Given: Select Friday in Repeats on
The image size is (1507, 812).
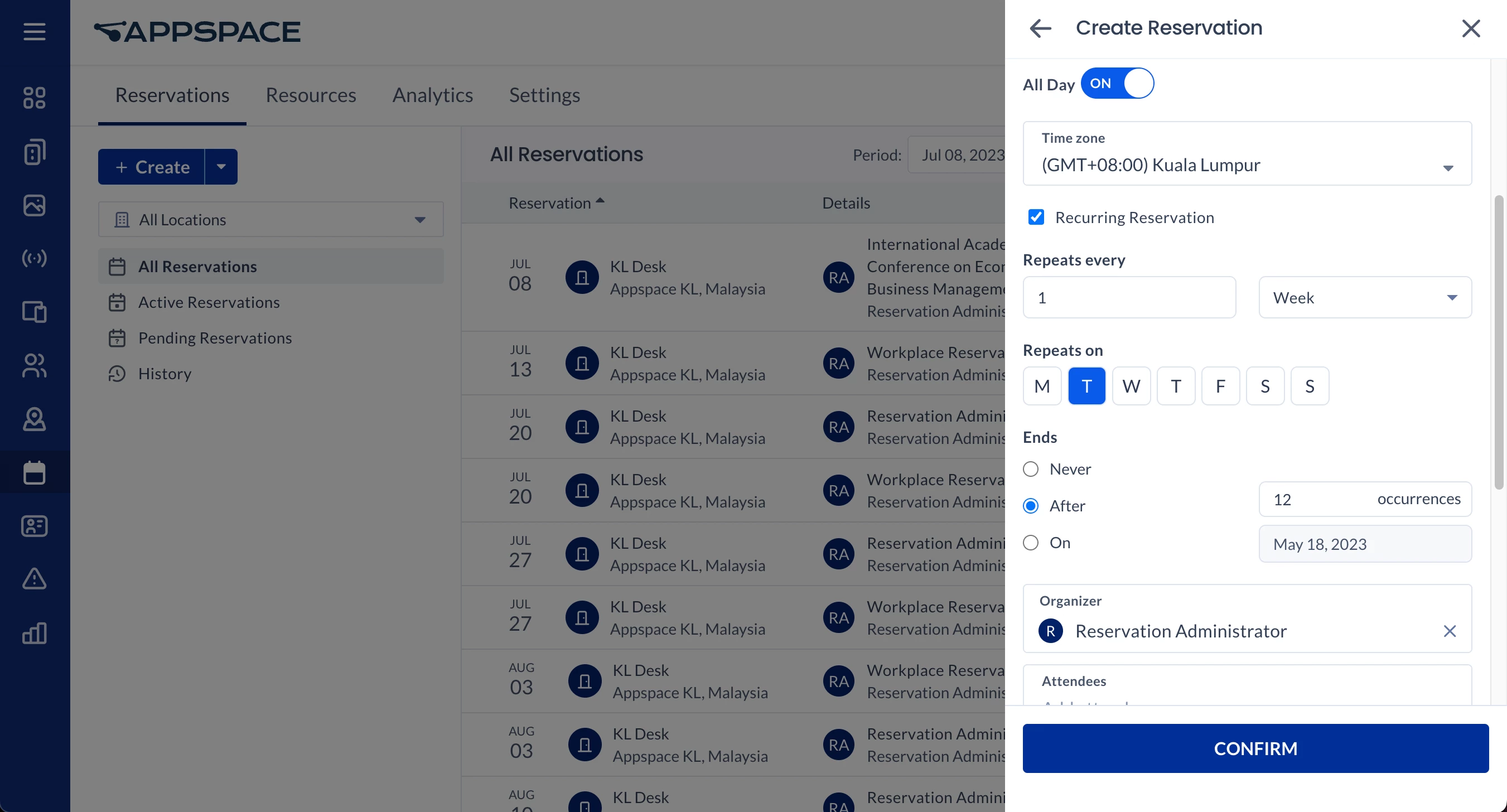Looking at the screenshot, I should point(1220,386).
